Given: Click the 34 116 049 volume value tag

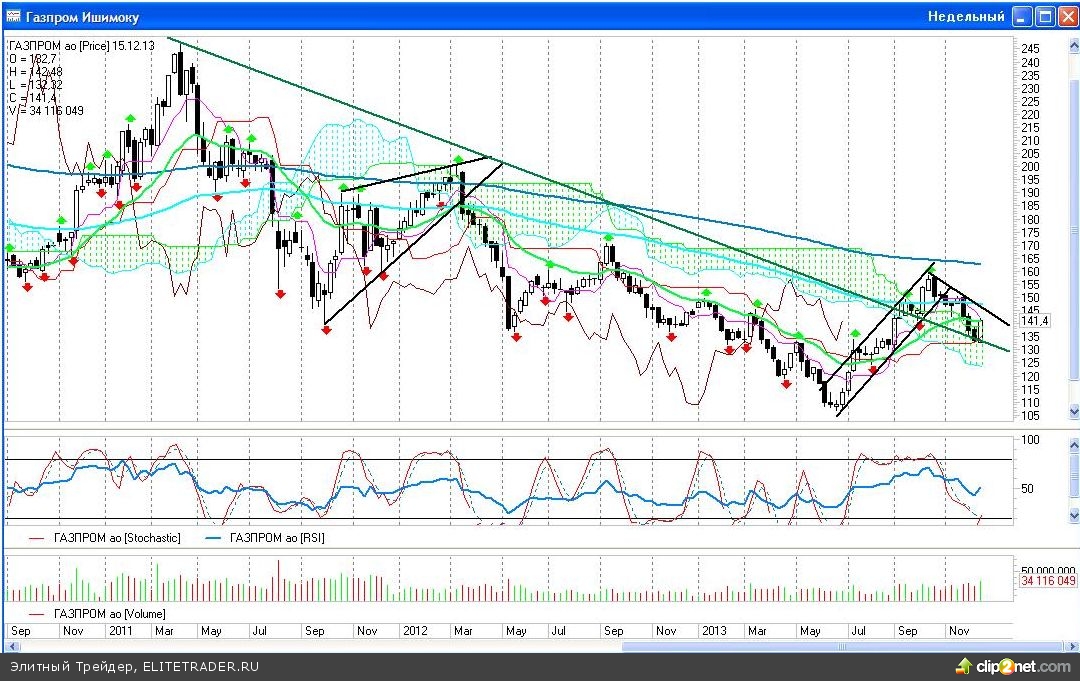Looking at the screenshot, I should tap(1047, 581).
